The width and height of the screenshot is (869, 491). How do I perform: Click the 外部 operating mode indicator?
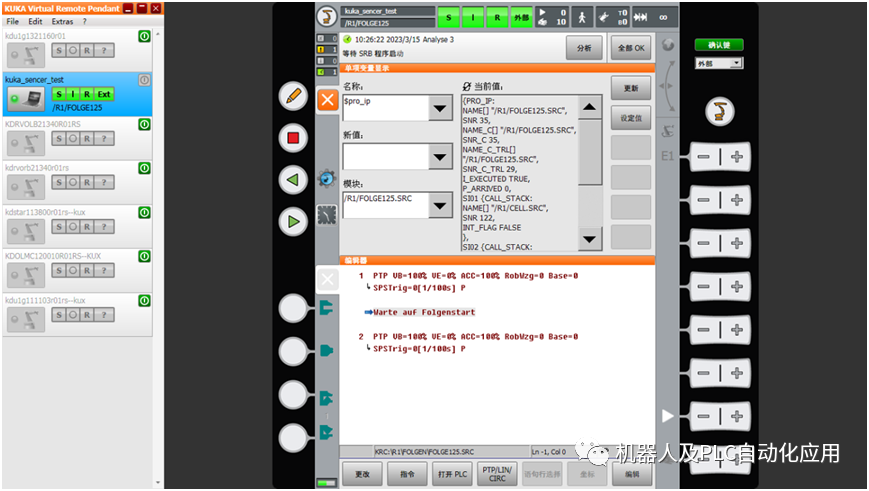coord(522,18)
